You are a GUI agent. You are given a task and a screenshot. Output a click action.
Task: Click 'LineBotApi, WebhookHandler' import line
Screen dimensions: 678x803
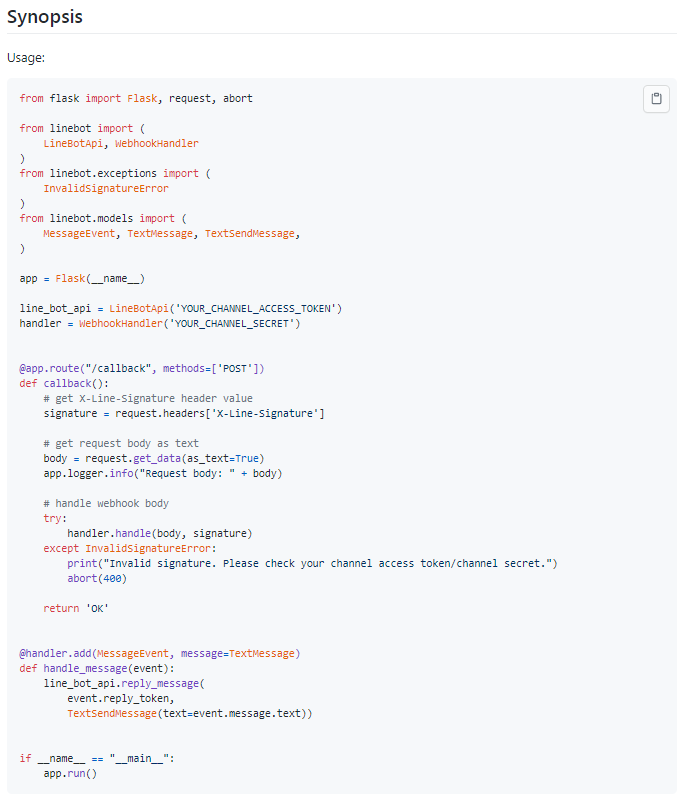coord(121,143)
